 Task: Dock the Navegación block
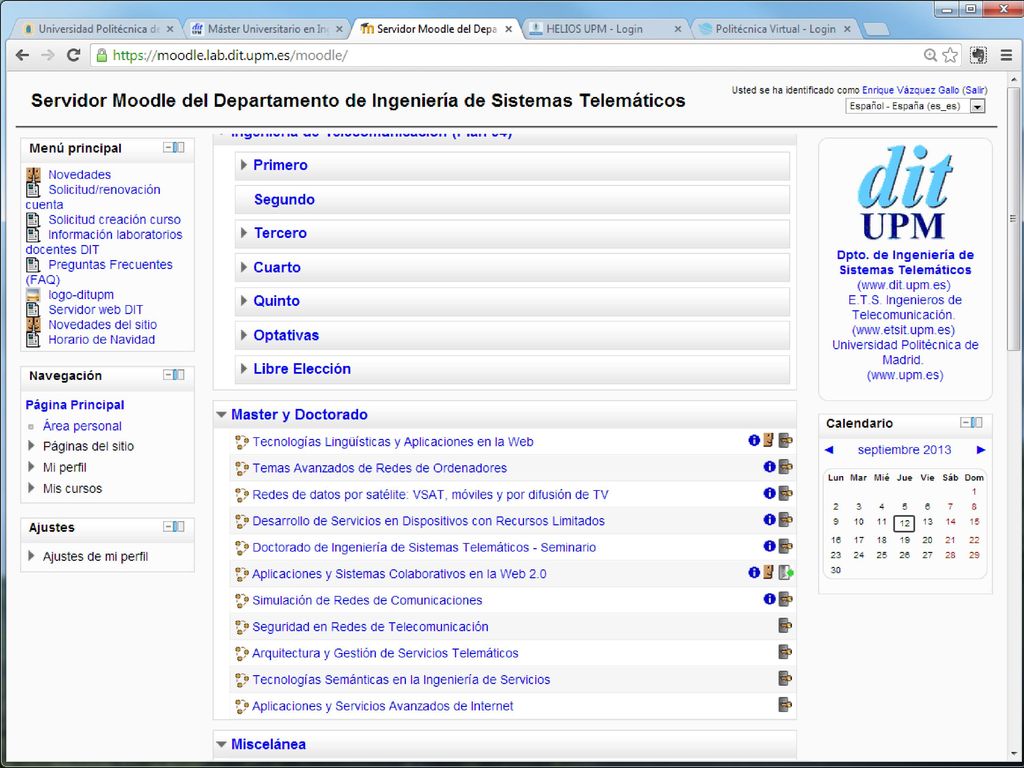[x=179, y=375]
